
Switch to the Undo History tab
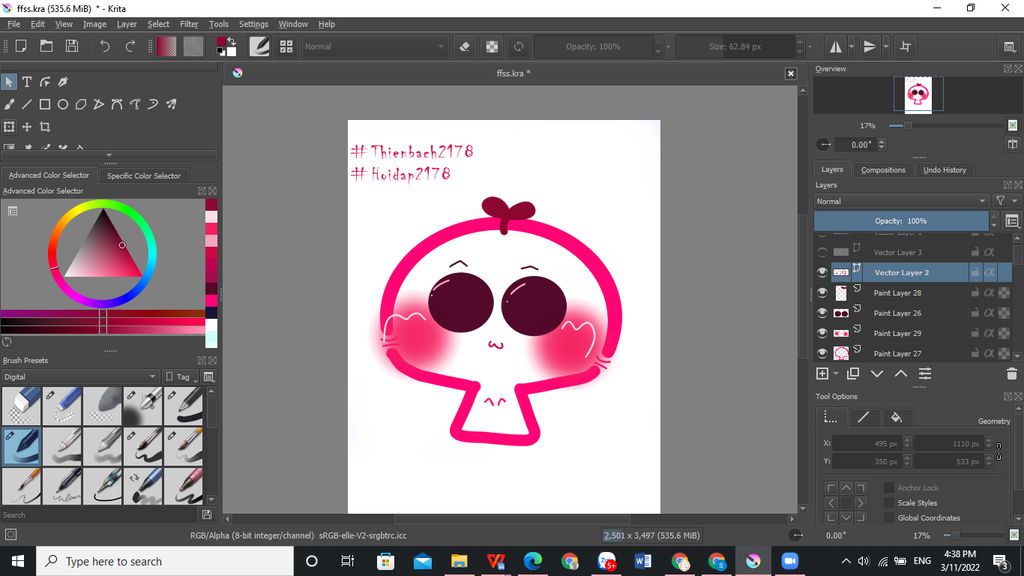click(x=944, y=170)
